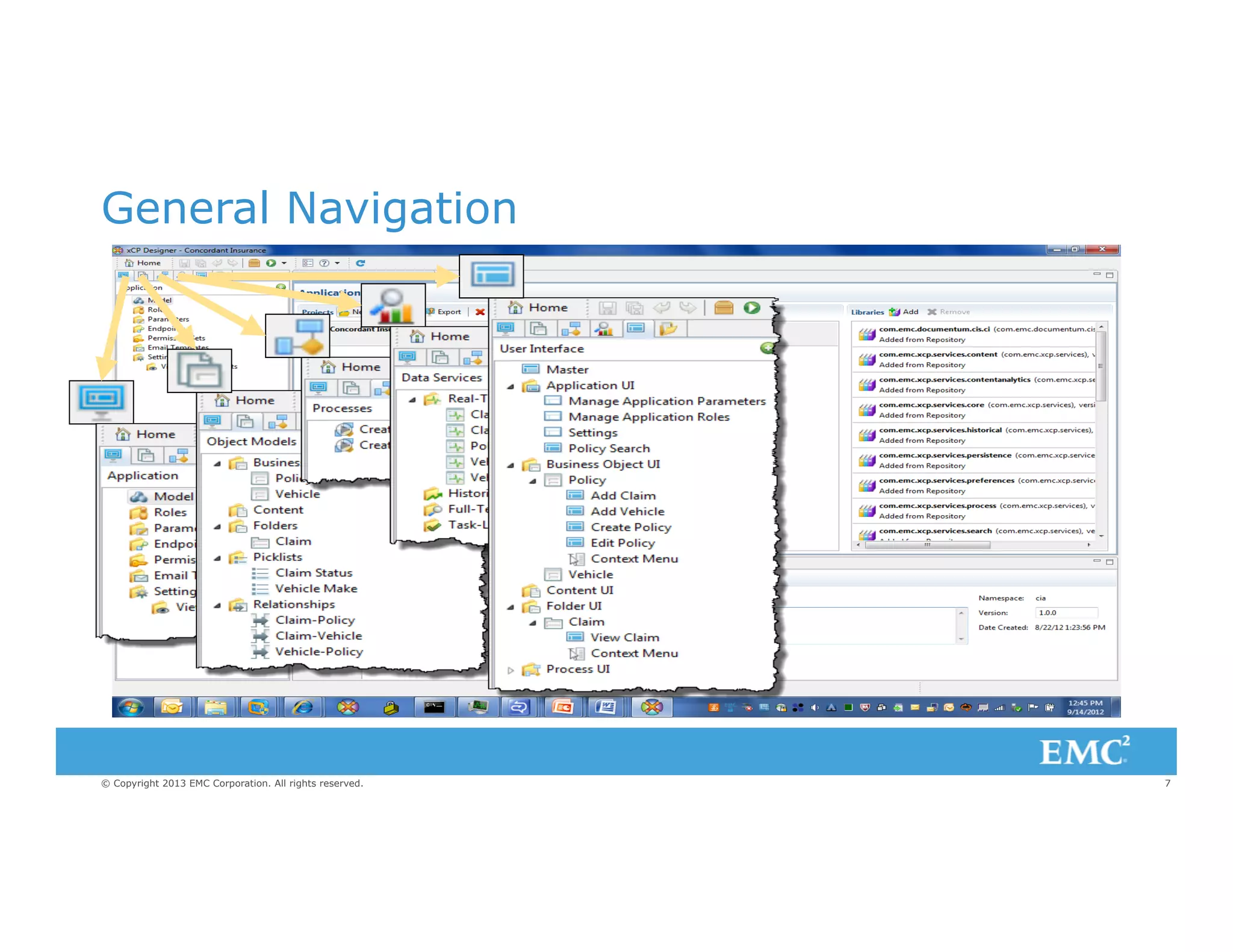Switch to the last folder tab in the User Interface panel
Screen dimensions: 1233x952
point(668,329)
